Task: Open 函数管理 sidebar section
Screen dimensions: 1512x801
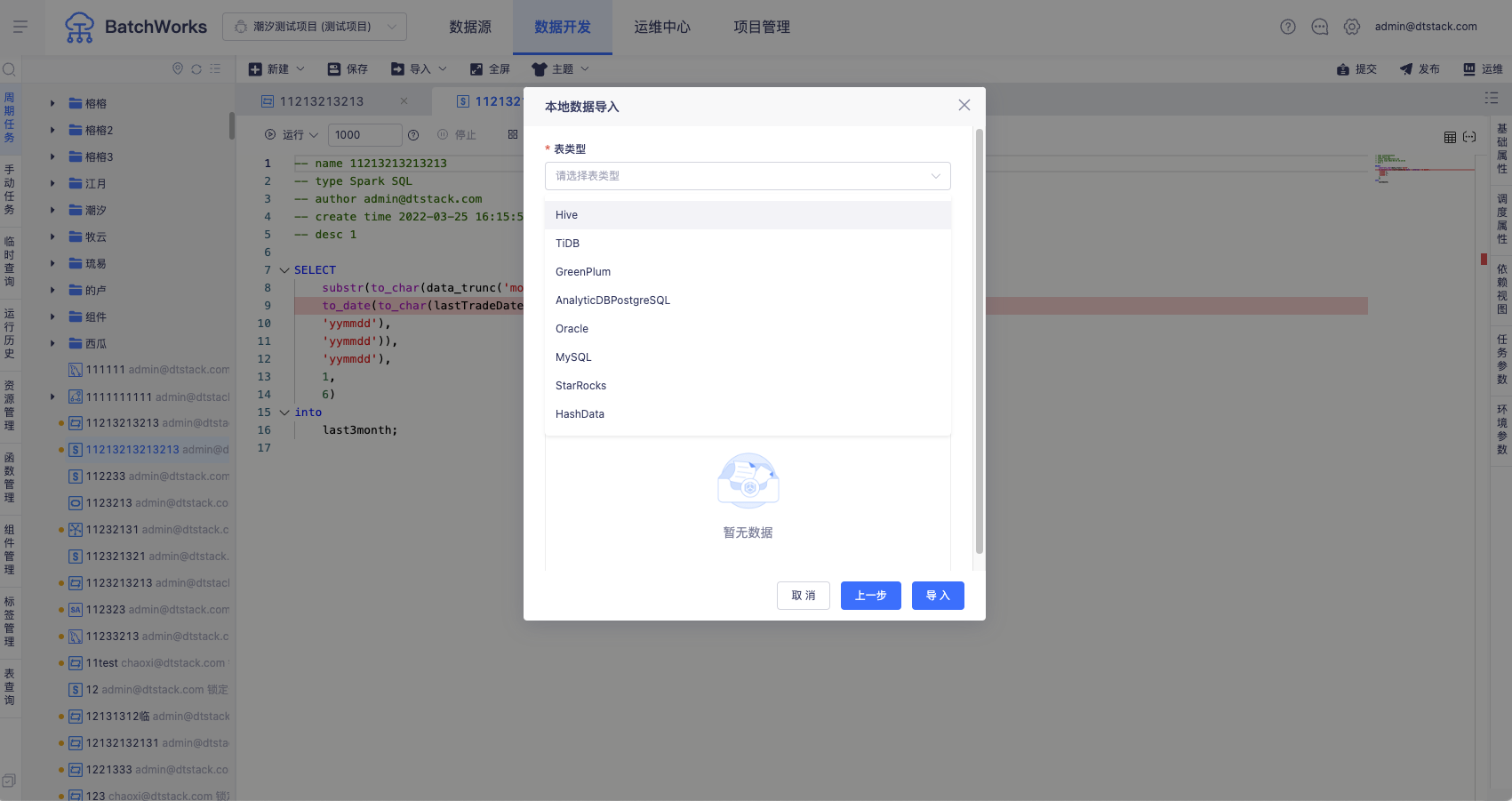Action: (10, 477)
